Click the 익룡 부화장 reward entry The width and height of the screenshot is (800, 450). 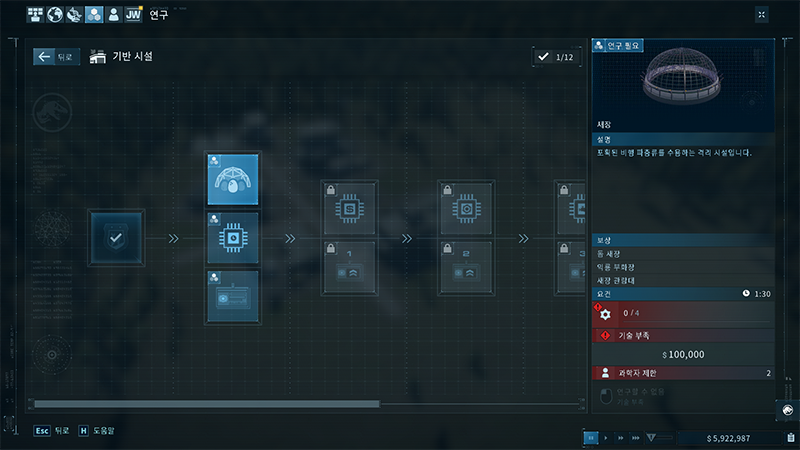[x=683, y=267]
